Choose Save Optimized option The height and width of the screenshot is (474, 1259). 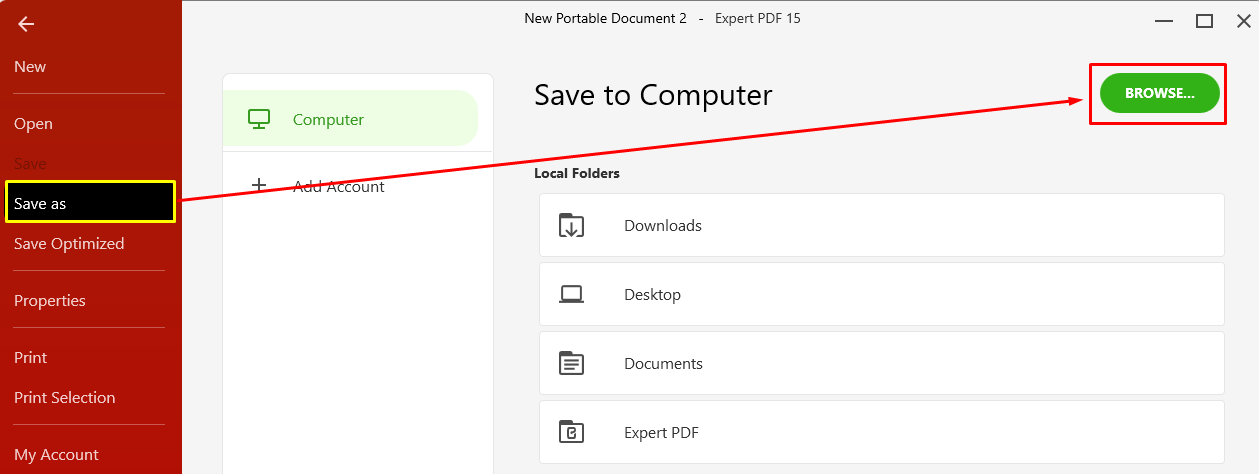69,244
